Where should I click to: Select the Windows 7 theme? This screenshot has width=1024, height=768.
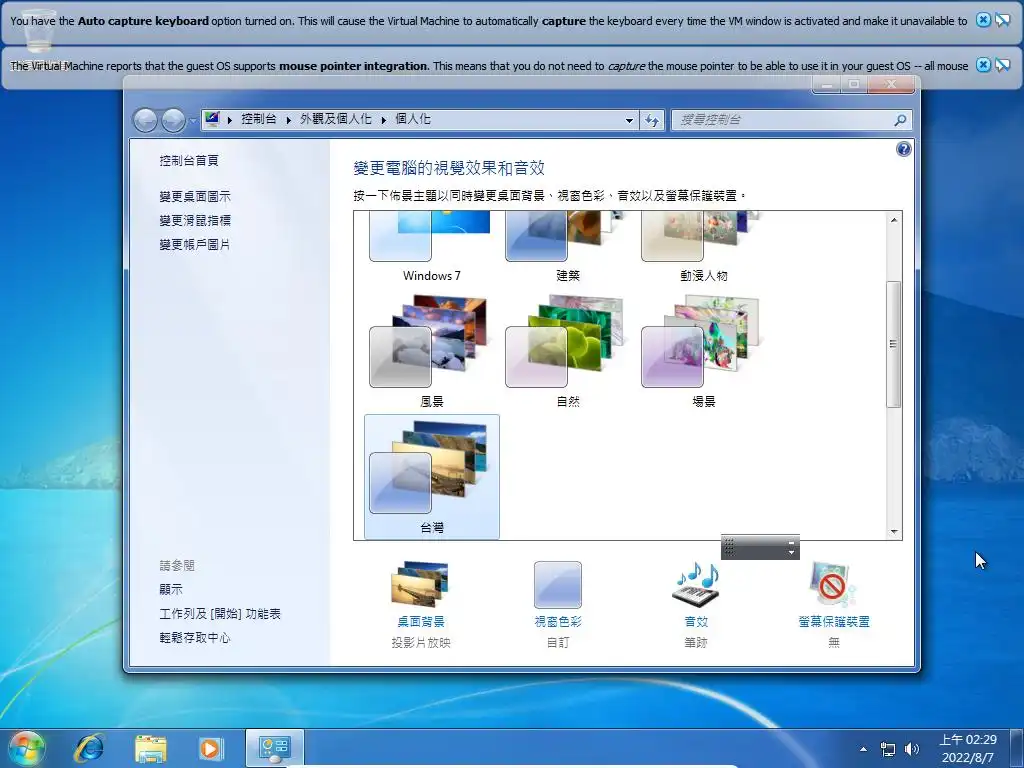(x=432, y=248)
